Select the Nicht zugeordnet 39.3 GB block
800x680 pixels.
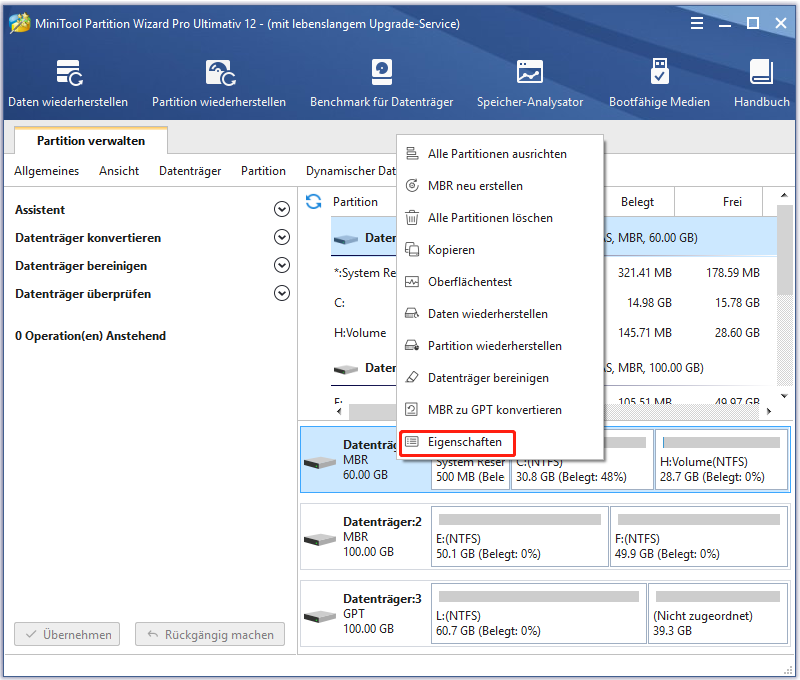(718, 613)
